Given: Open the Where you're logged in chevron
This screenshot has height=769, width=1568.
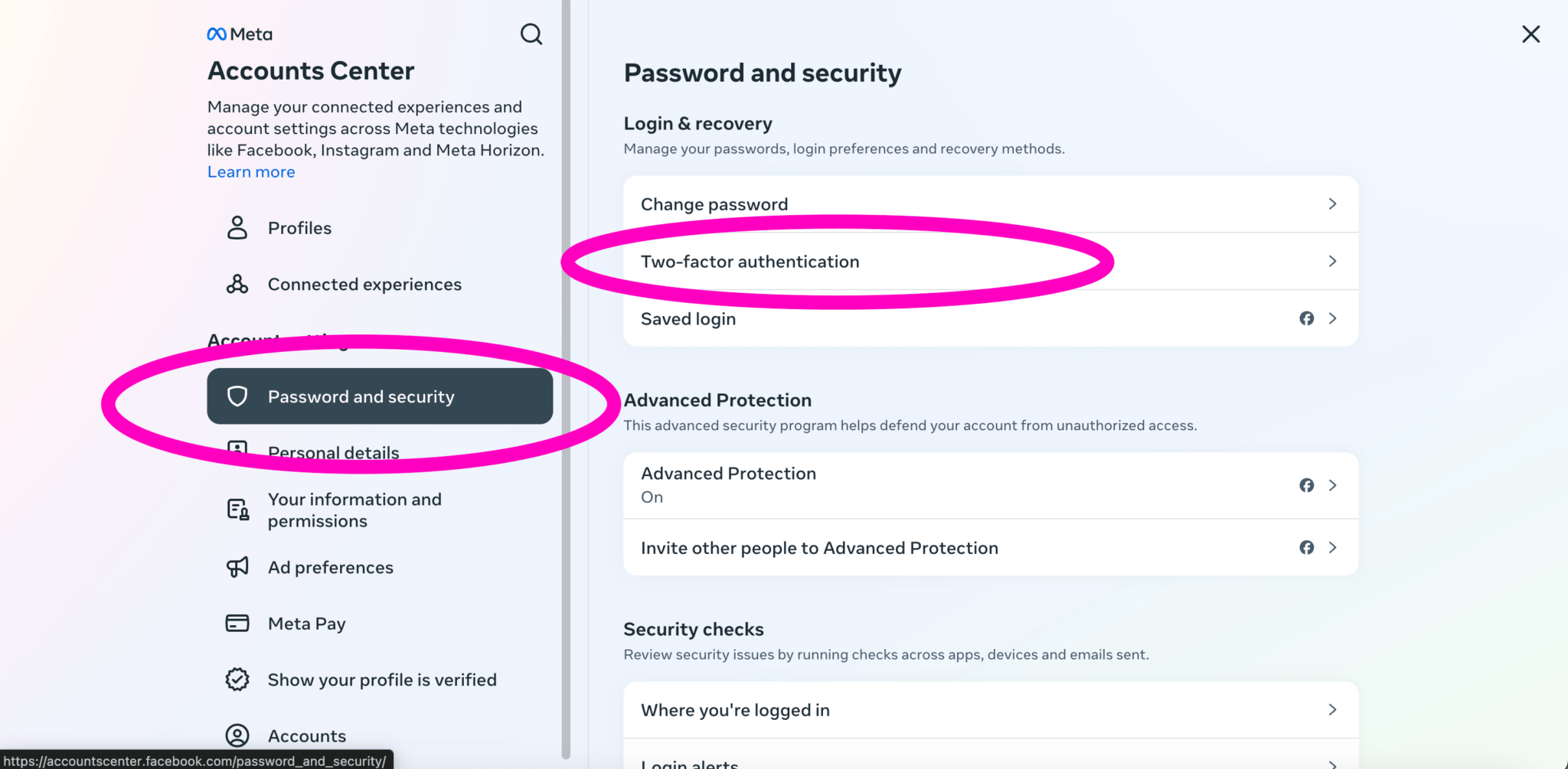Looking at the screenshot, I should point(1332,709).
